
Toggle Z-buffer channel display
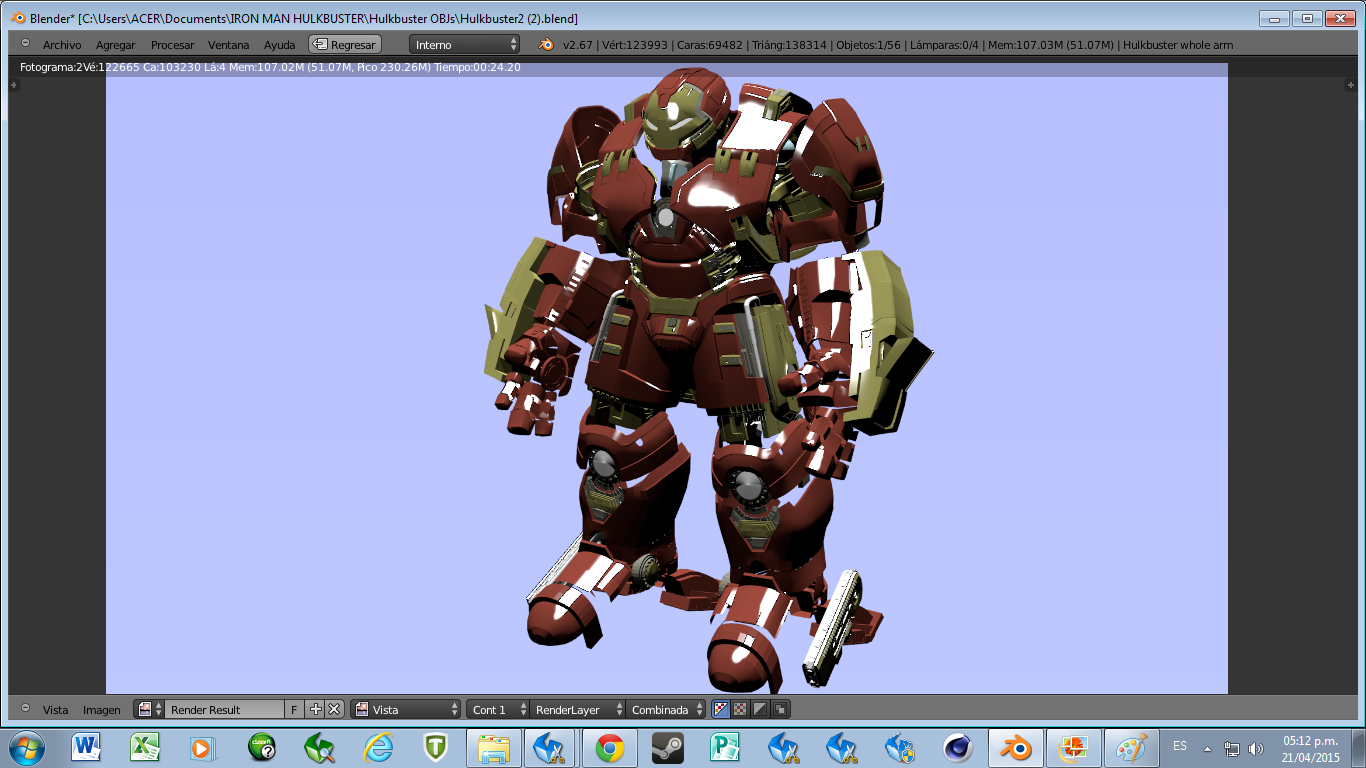(x=780, y=709)
